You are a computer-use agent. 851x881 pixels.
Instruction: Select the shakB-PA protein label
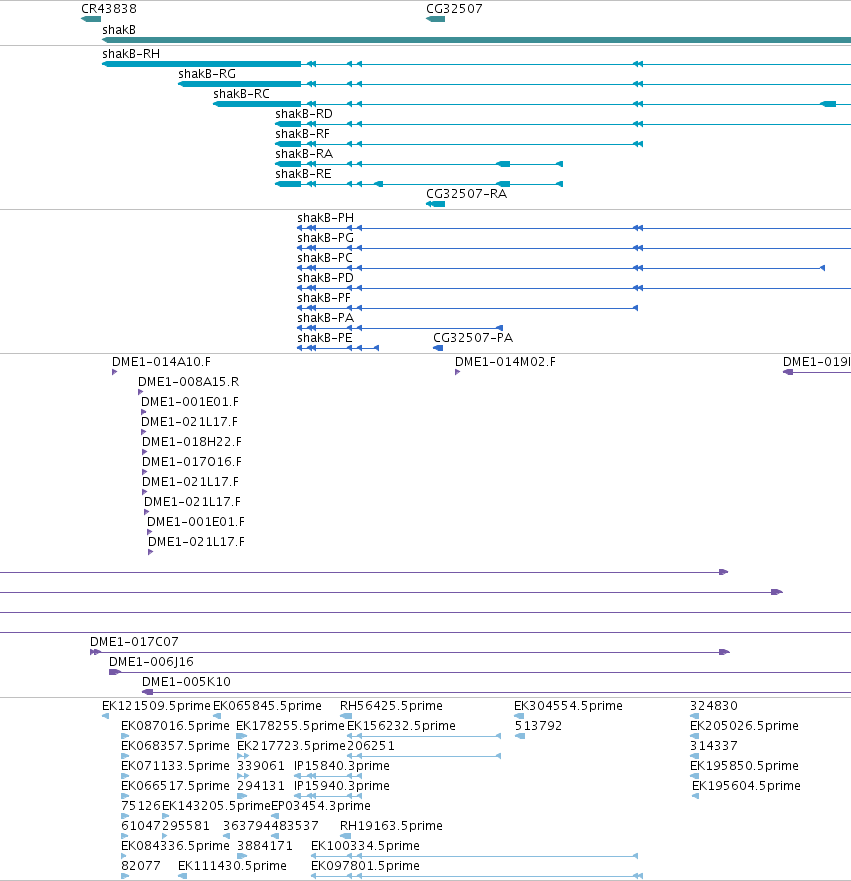coord(325,318)
